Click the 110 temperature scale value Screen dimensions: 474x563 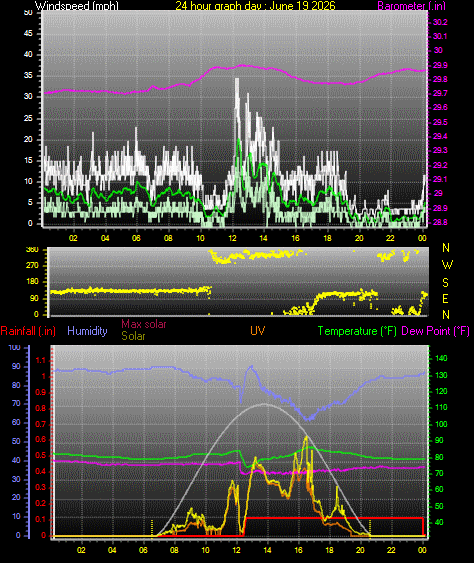tap(441, 407)
